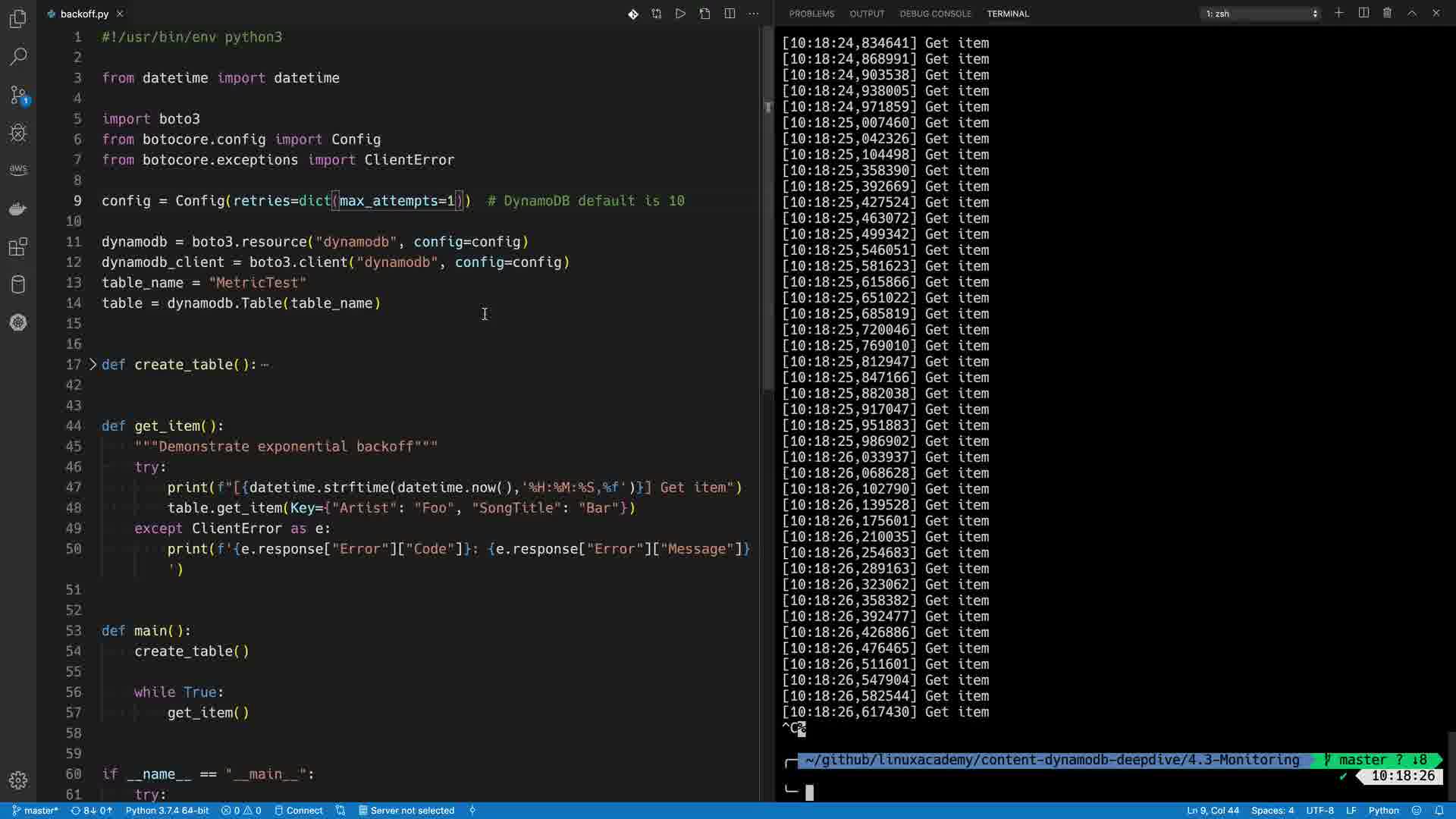Open the Debug view icon
The width and height of the screenshot is (1456, 819).
[18, 133]
